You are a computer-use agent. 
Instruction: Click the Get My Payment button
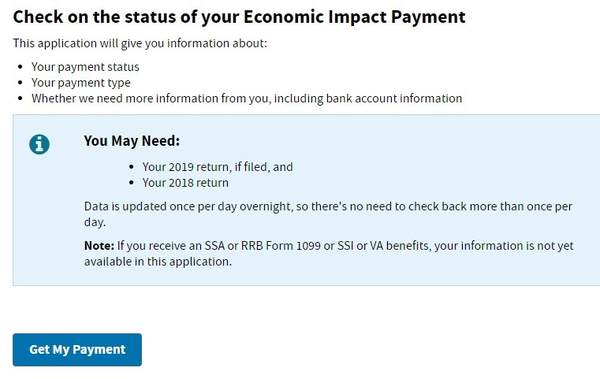point(77,350)
